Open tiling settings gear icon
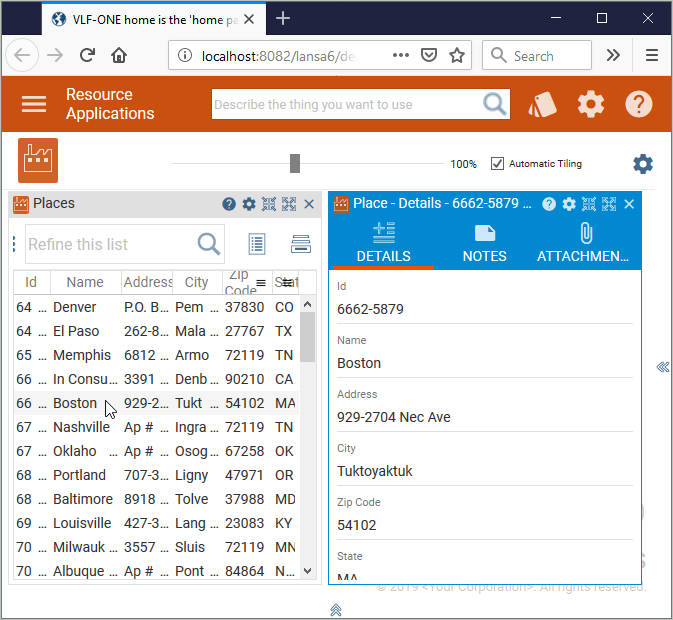Viewport: 673px width, 620px height. coord(643,164)
